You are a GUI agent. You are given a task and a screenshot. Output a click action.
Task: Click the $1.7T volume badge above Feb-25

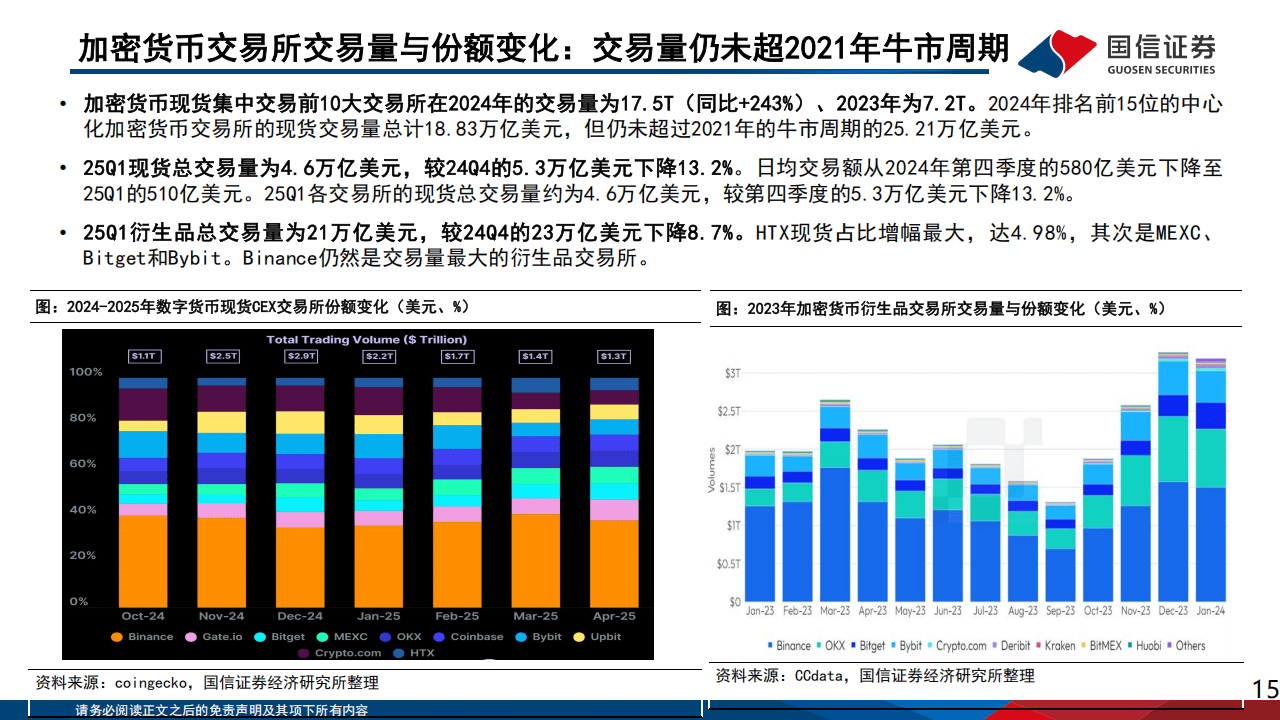tap(456, 356)
